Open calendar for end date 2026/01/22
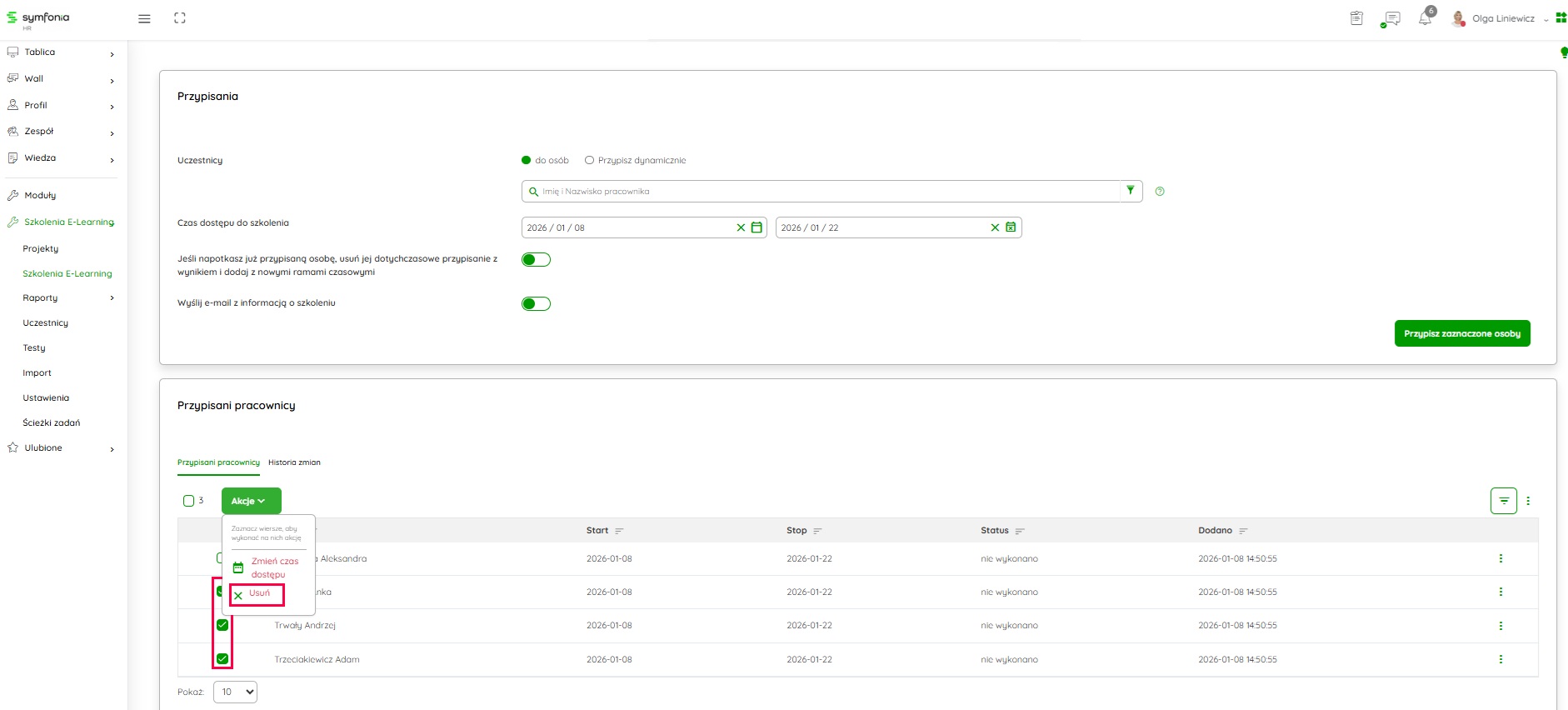 pos(1011,227)
